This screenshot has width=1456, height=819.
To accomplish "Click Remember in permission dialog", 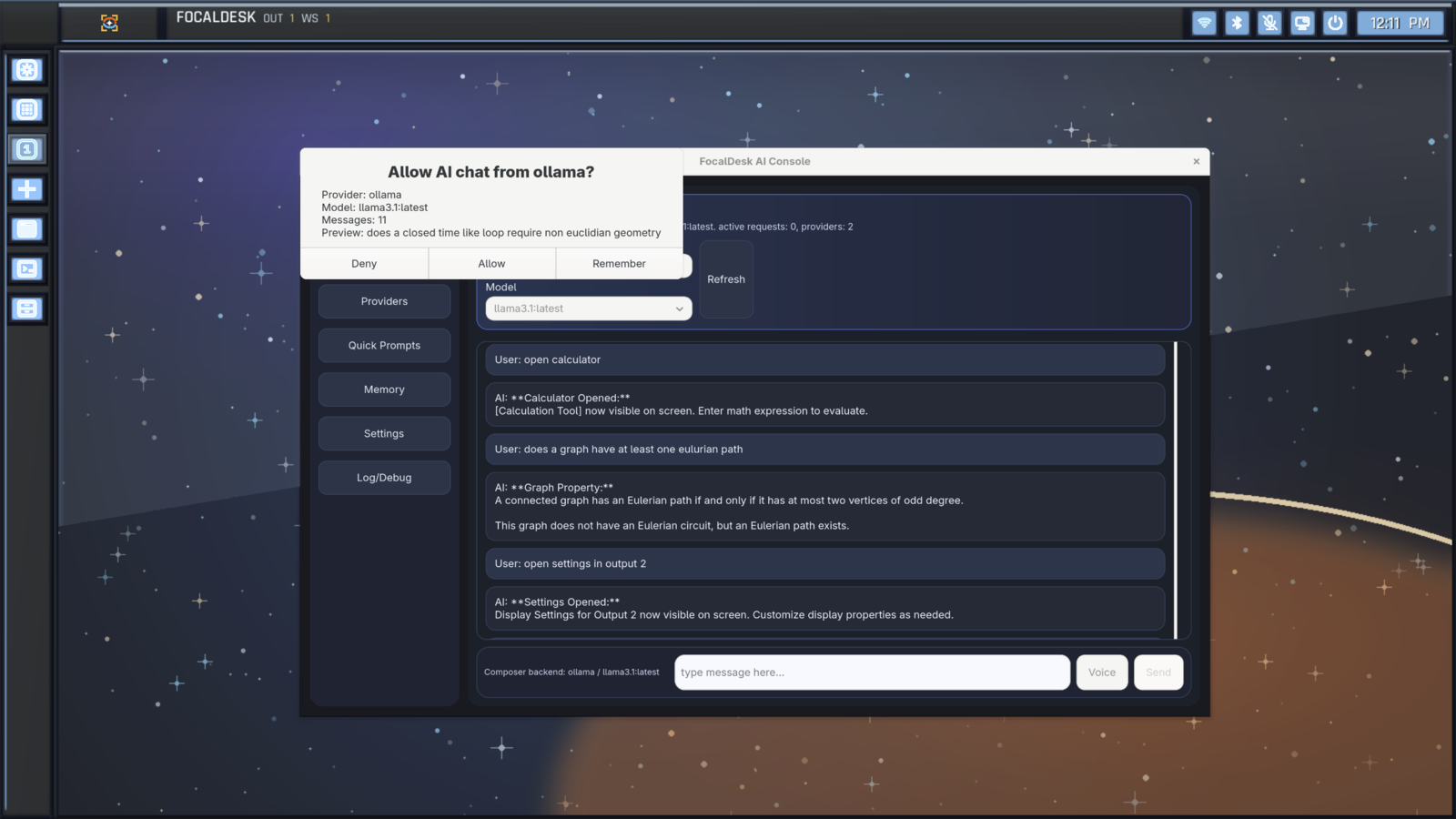I will point(619,264).
